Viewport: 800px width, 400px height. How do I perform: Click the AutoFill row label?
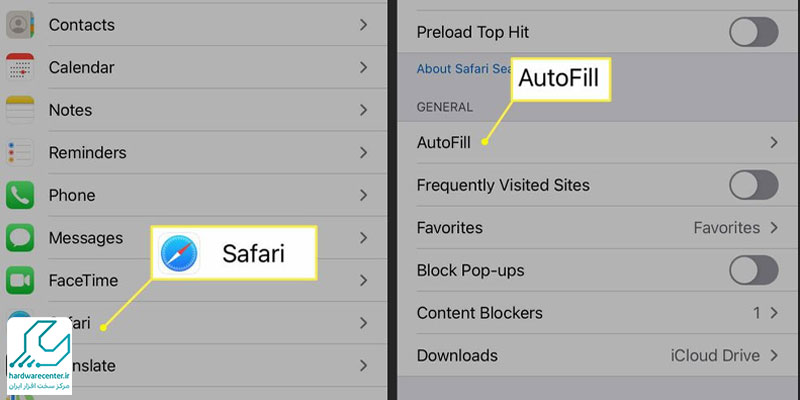tap(443, 142)
